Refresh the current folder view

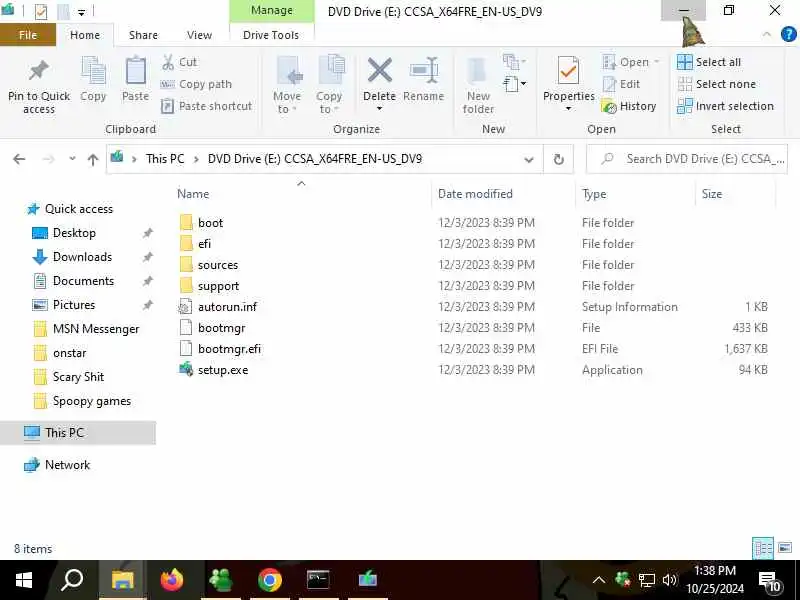tap(559, 160)
